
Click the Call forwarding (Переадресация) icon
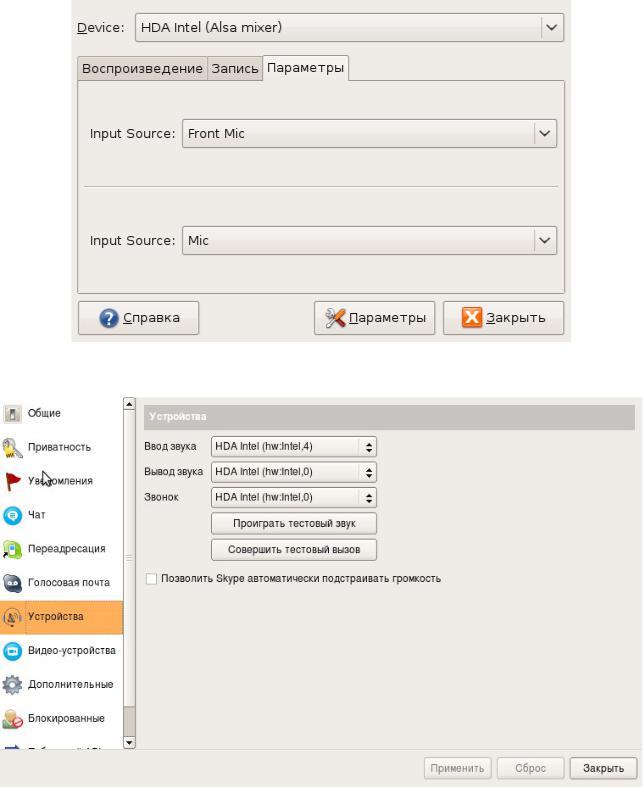[x=12, y=550]
